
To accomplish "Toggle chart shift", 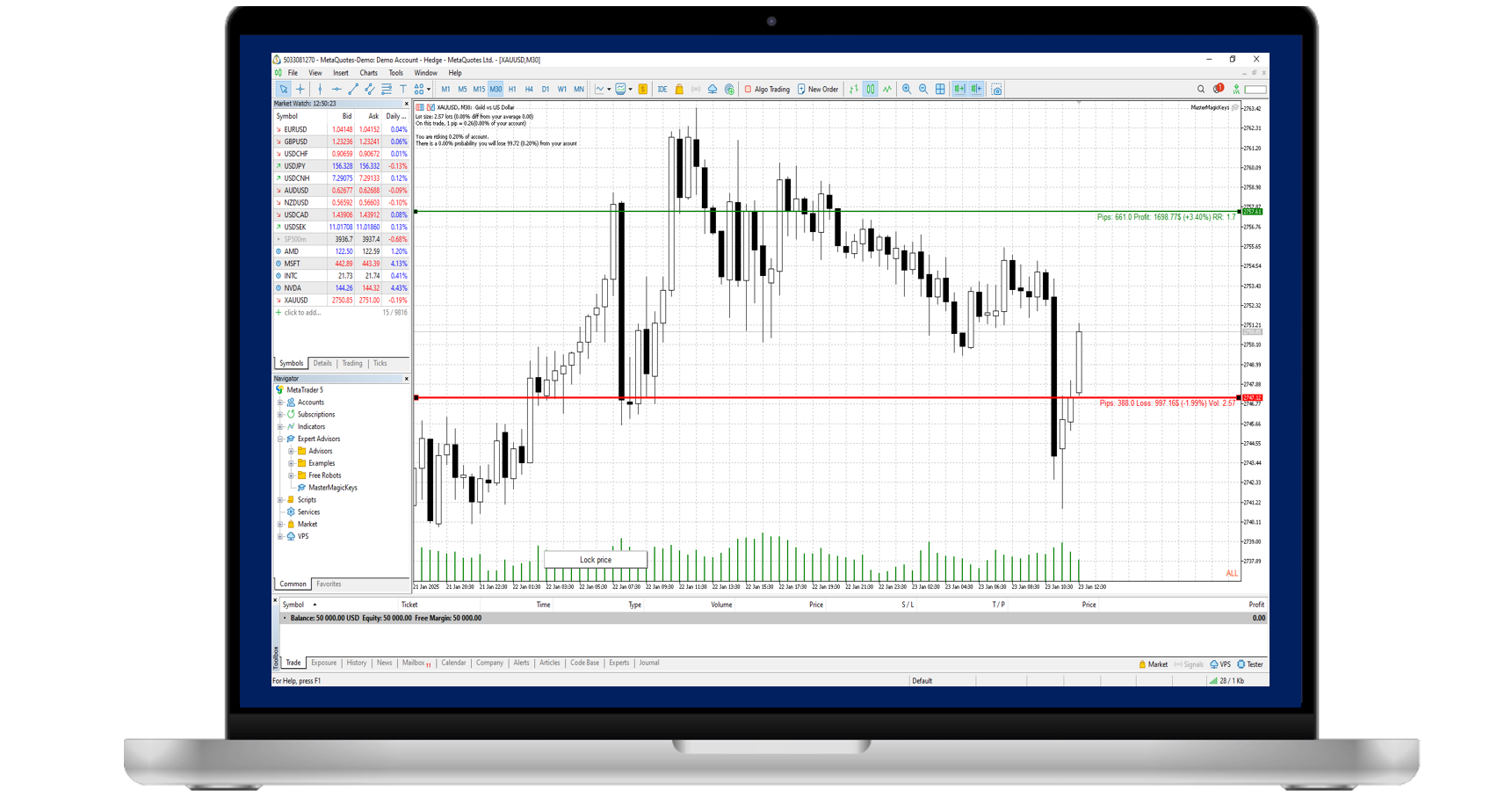I will pyautogui.click(x=976, y=89).
